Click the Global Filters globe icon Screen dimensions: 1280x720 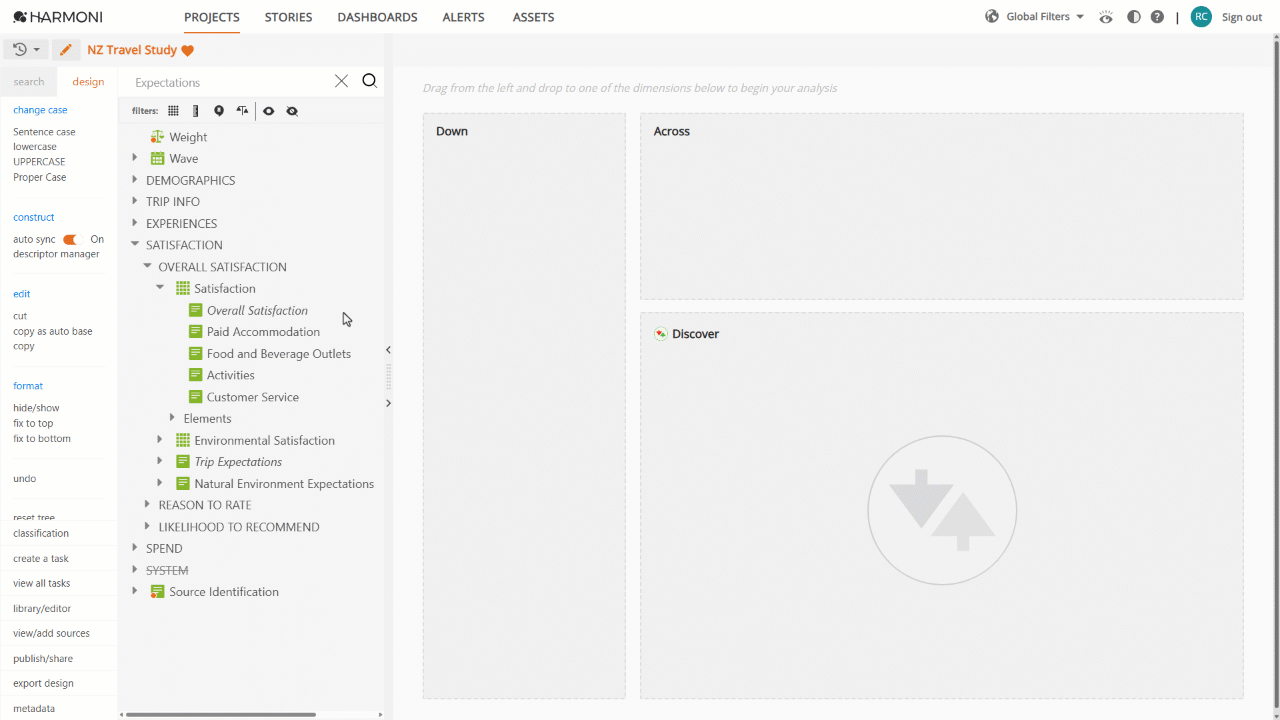pos(992,16)
